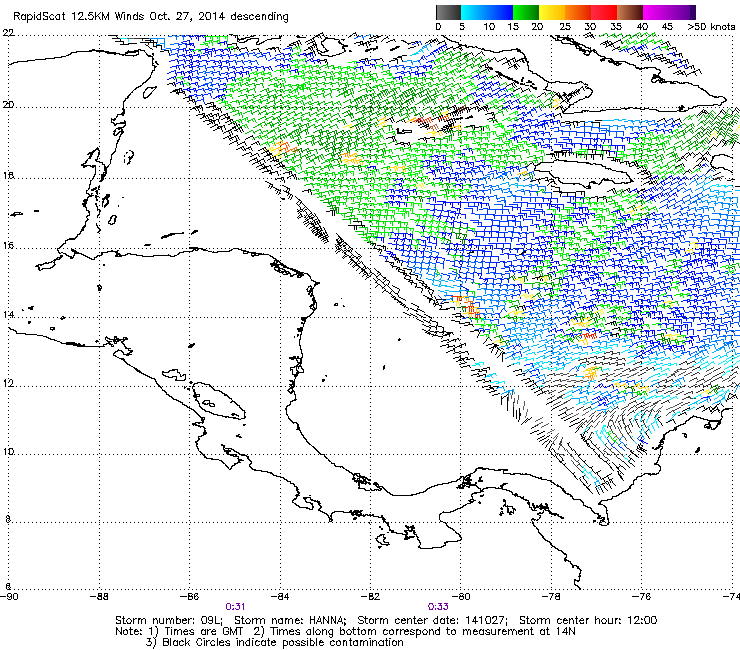Pick the orange 25-30 knots legend swatch
Image resolution: width=740 pixels, height=650 pixels.
tap(578, 12)
